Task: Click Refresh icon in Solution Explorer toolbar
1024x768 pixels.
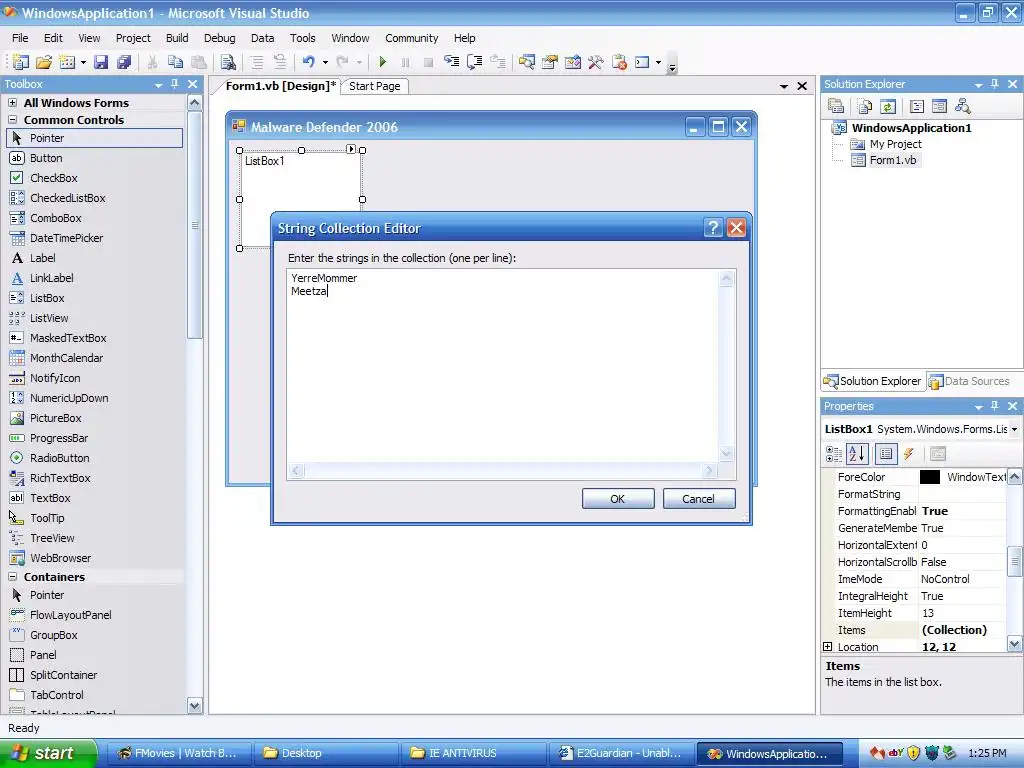Action: 888,106
